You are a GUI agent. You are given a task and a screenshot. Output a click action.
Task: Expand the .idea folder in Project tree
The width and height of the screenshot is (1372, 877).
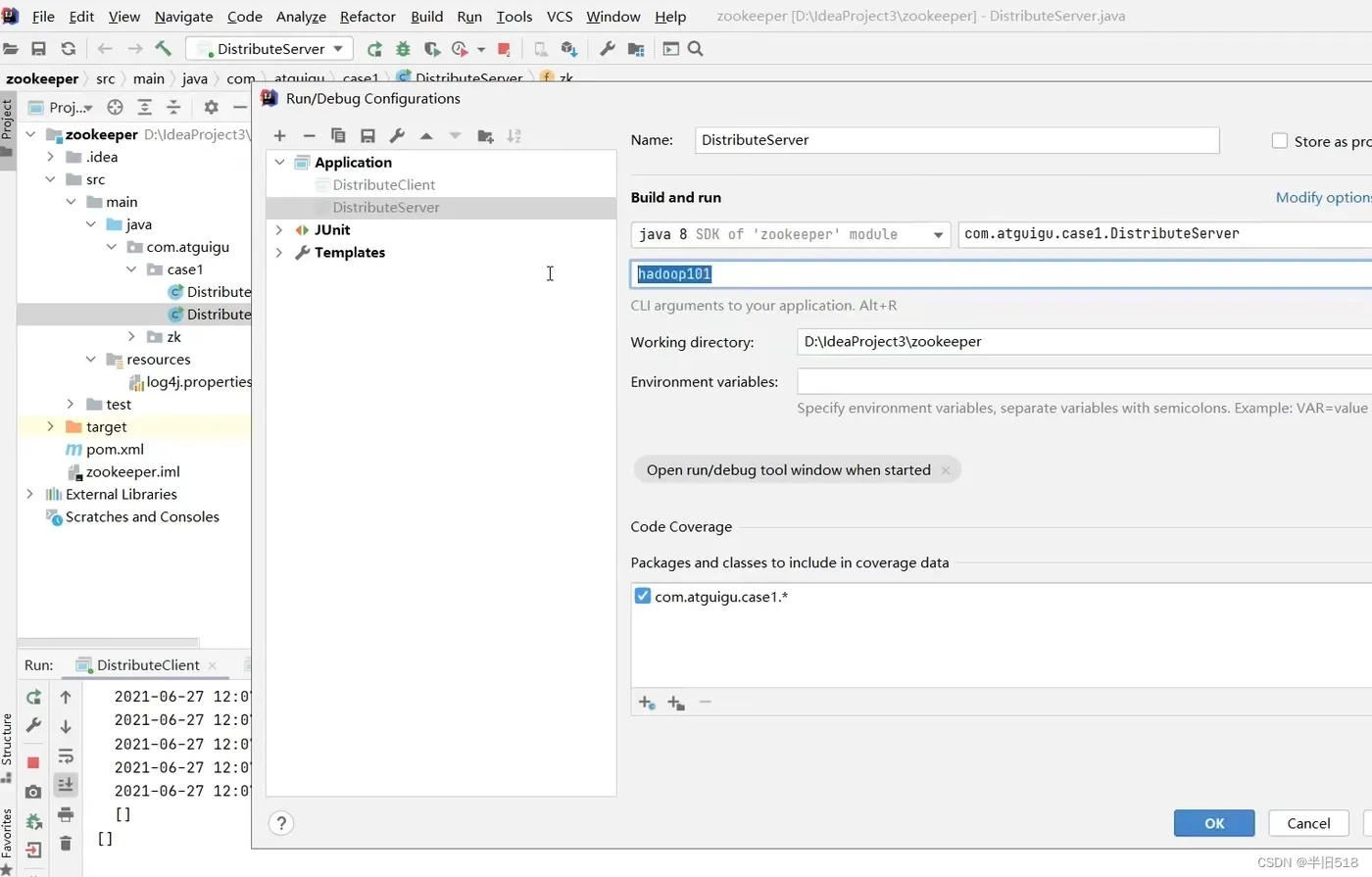click(x=51, y=157)
